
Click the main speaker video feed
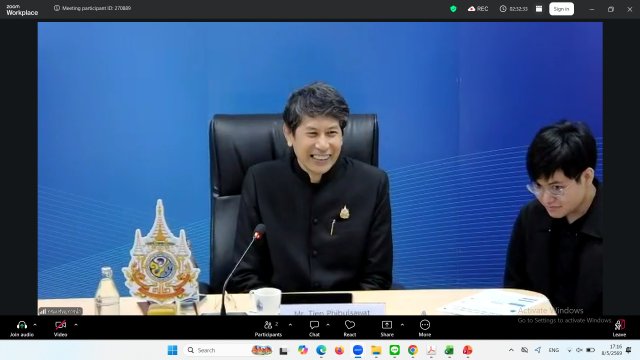pyautogui.click(x=320, y=168)
